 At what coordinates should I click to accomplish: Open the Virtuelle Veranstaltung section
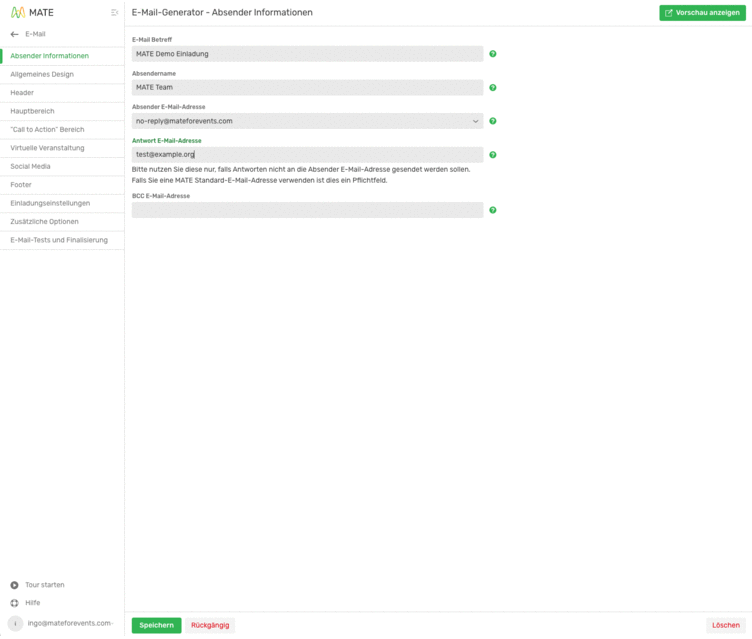(62, 148)
